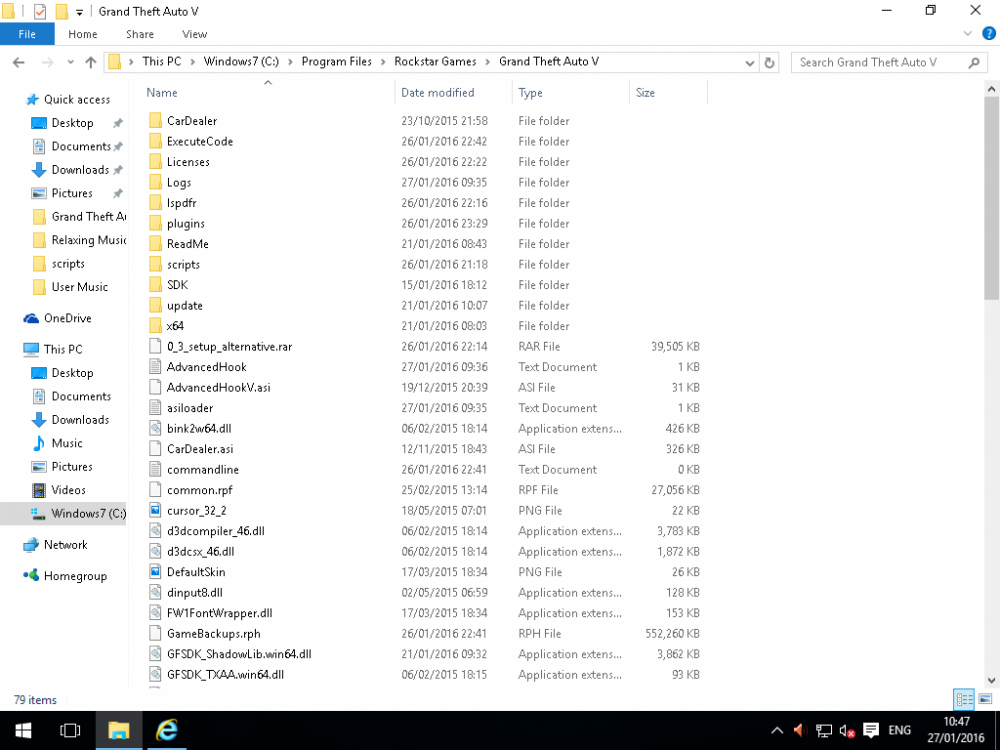The width and height of the screenshot is (1000, 750).
Task: Click New folder quick access icon
Action: point(62,11)
